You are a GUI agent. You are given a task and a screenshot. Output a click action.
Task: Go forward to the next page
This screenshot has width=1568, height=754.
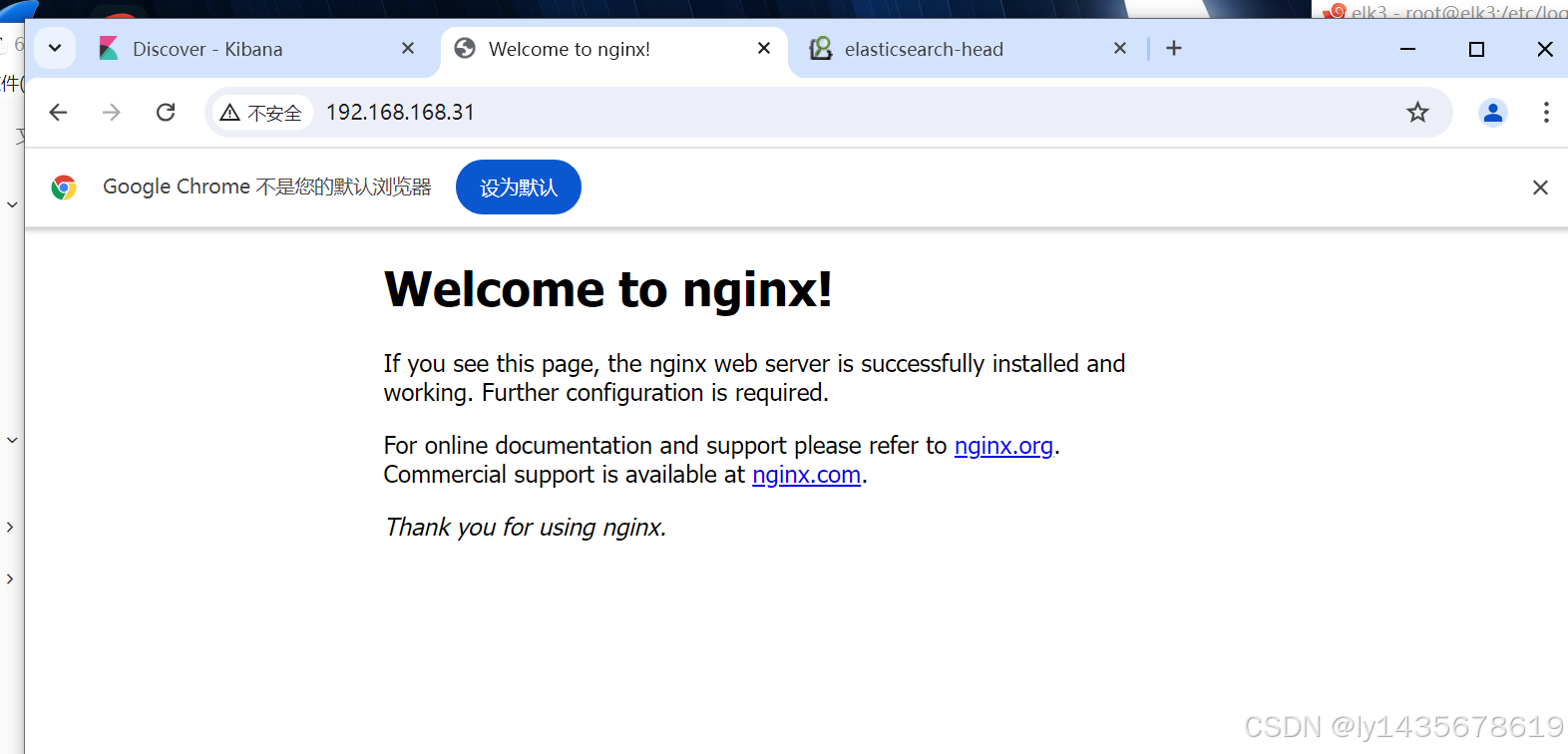pyautogui.click(x=112, y=112)
